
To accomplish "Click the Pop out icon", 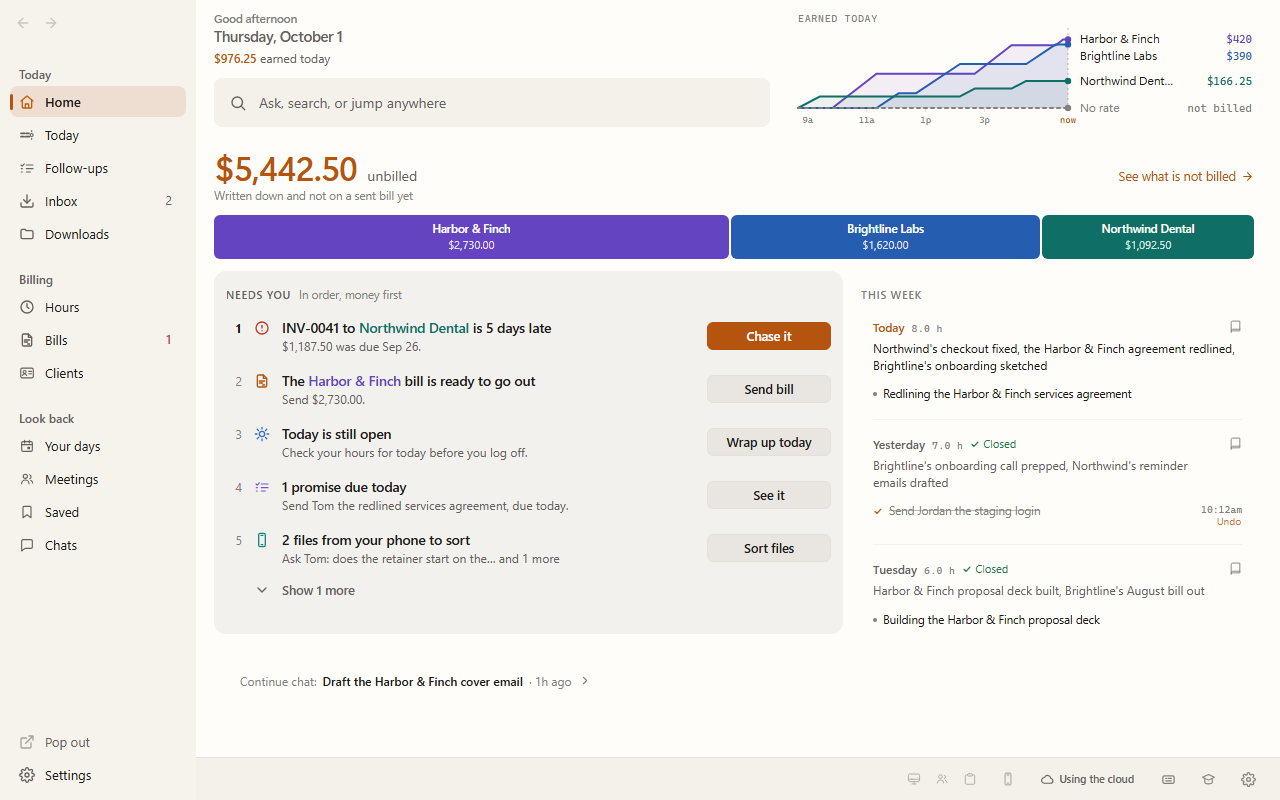I will pos(27,742).
